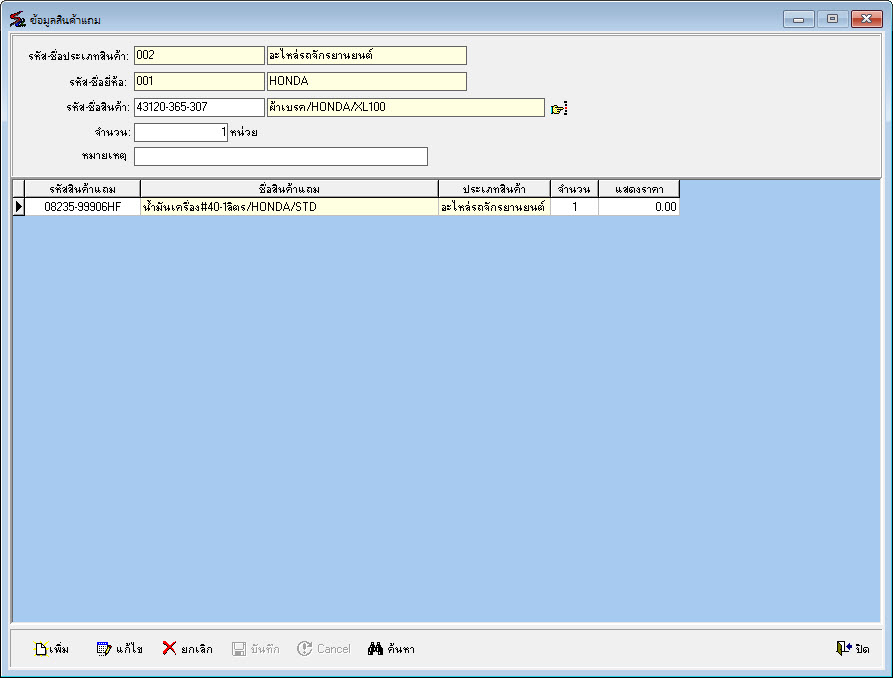Viewport: 893px width, 678px height.
Task: Click the รหัสสินค้าแถม column header
Action: pos(83,189)
